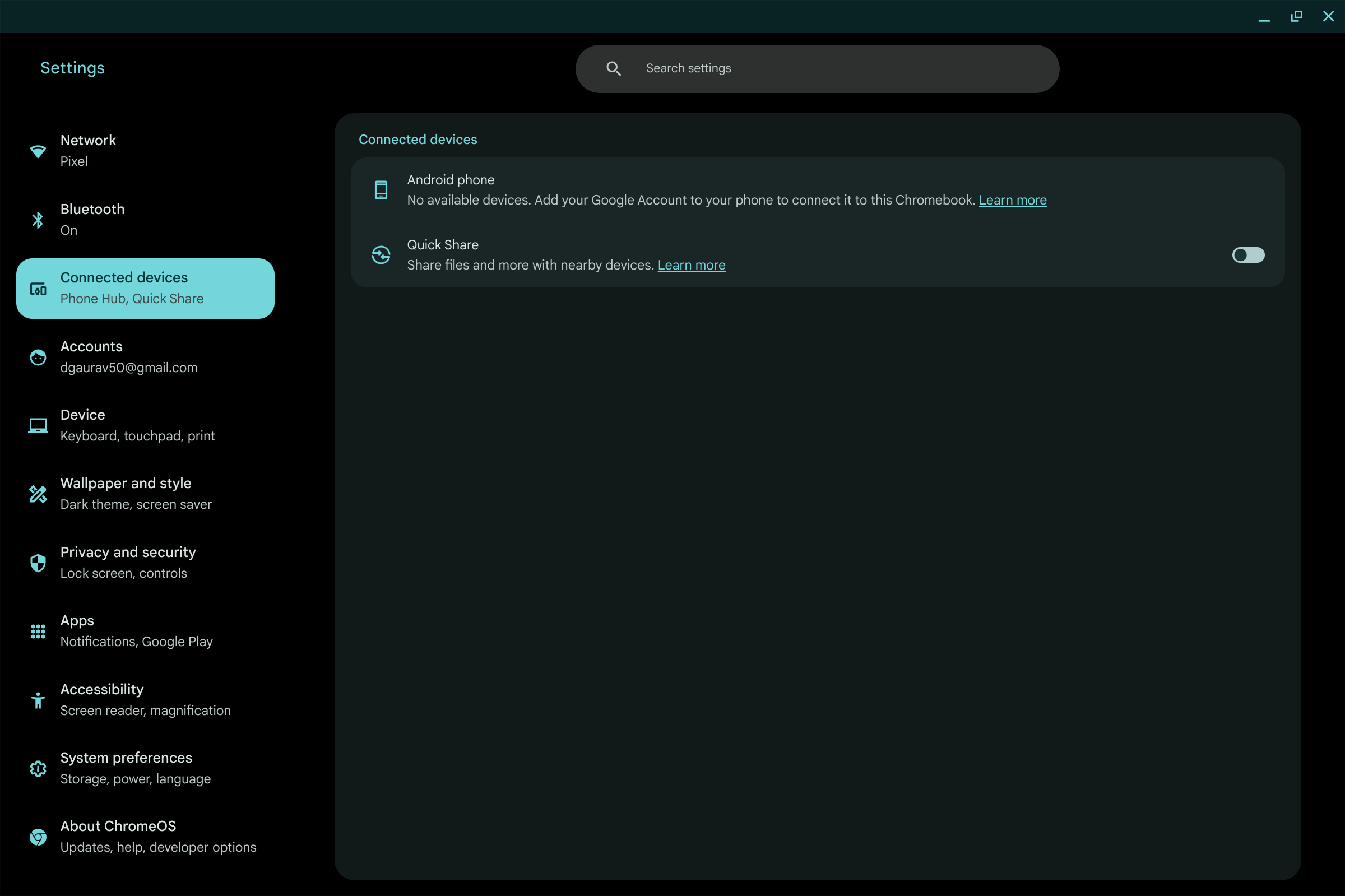Click the Privacy and security shield icon
This screenshot has width=1345, height=896.
[38, 563]
